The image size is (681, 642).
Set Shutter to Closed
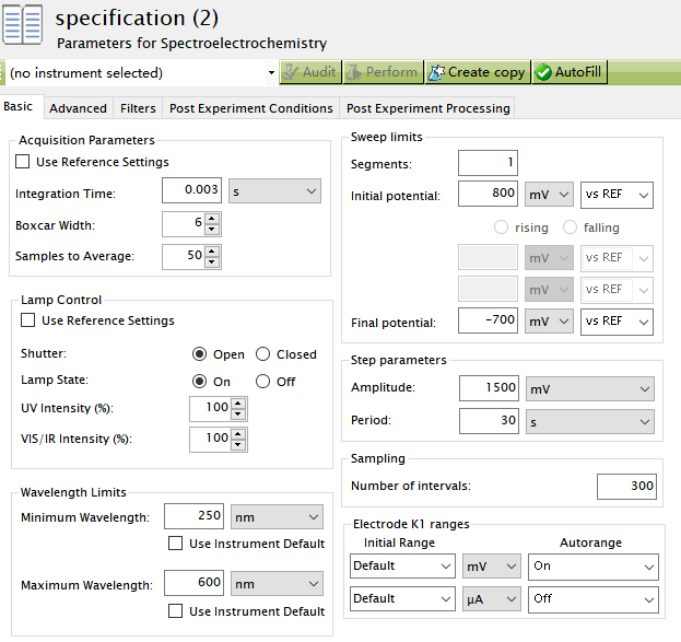point(263,354)
